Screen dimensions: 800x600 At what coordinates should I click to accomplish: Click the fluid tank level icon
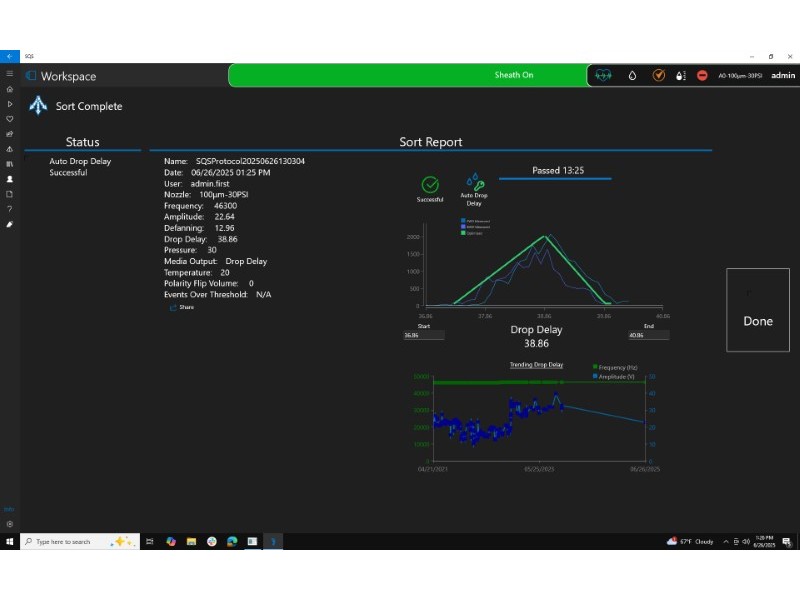point(680,75)
